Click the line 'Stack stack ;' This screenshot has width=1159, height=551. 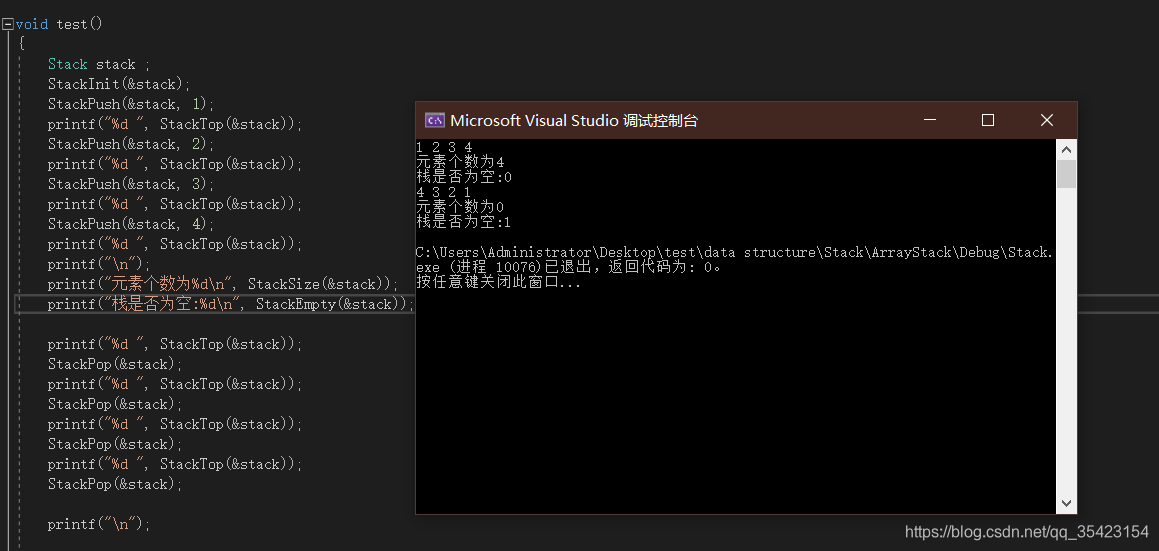99,64
